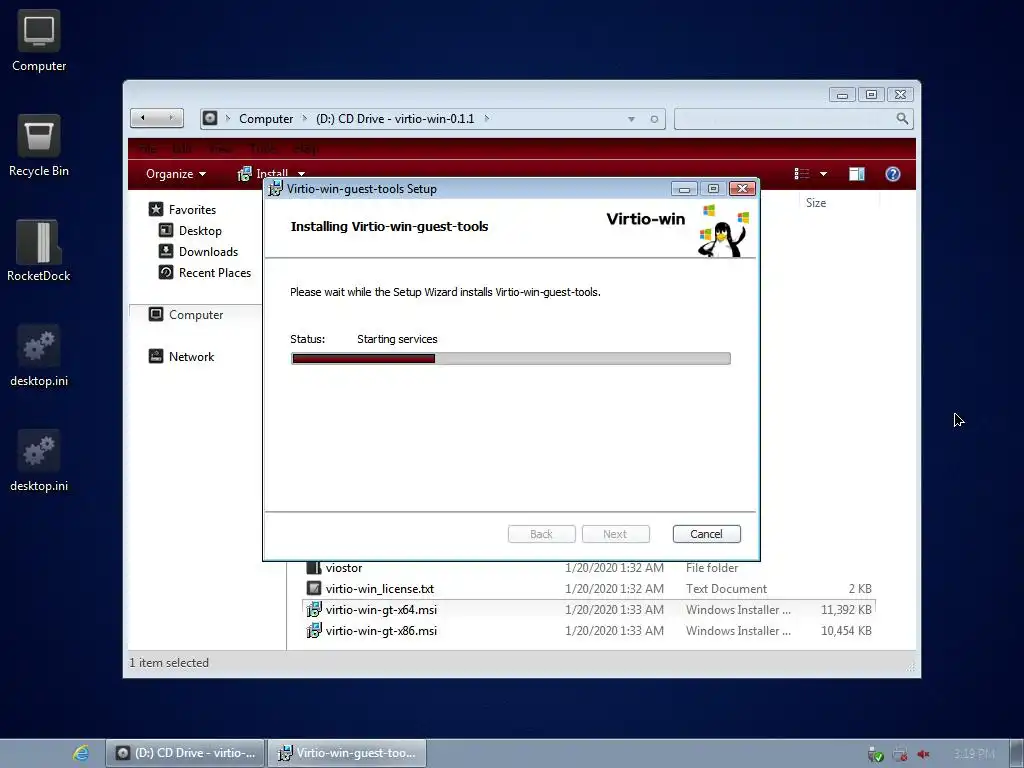
Task: Expand the address bar history dropdown
Action: 631,119
